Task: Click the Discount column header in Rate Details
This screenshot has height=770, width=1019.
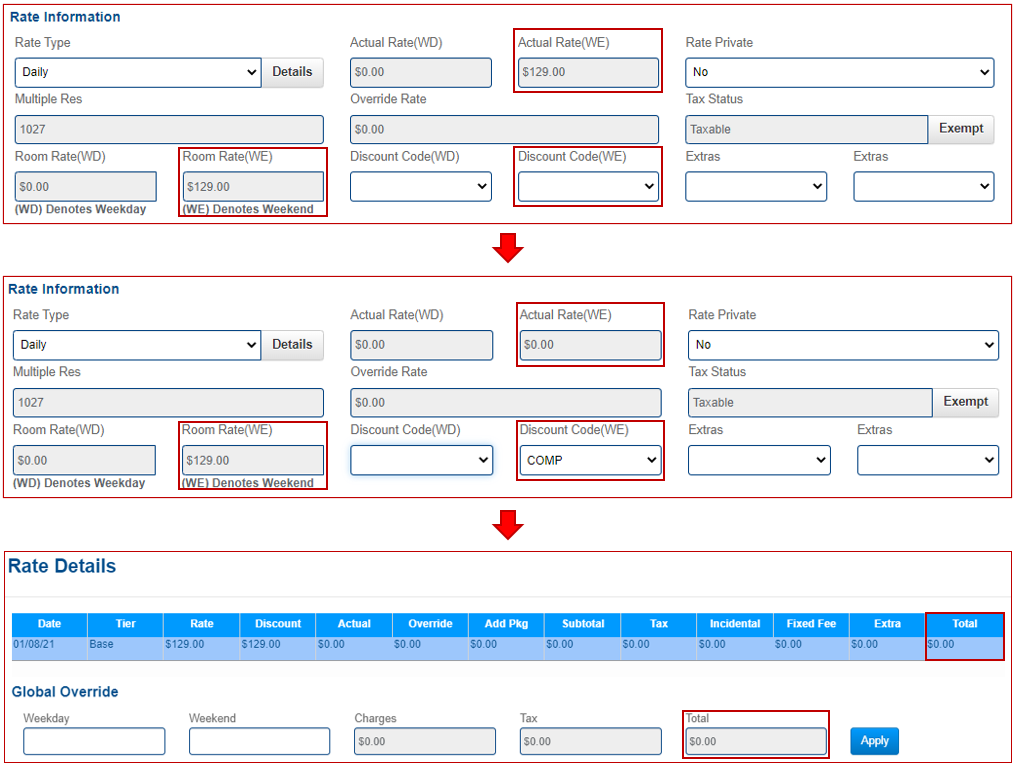Action: [277, 624]
